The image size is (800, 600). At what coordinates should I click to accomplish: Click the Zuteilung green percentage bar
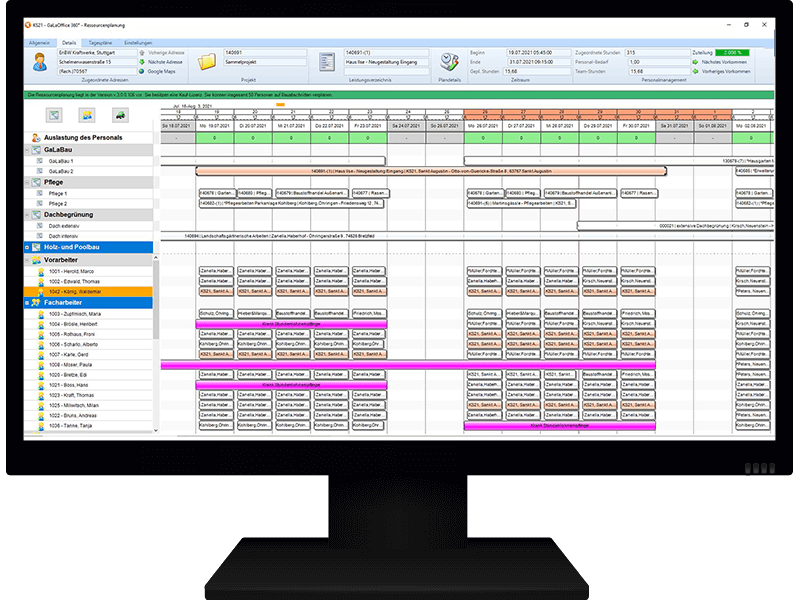click(732, 53)
